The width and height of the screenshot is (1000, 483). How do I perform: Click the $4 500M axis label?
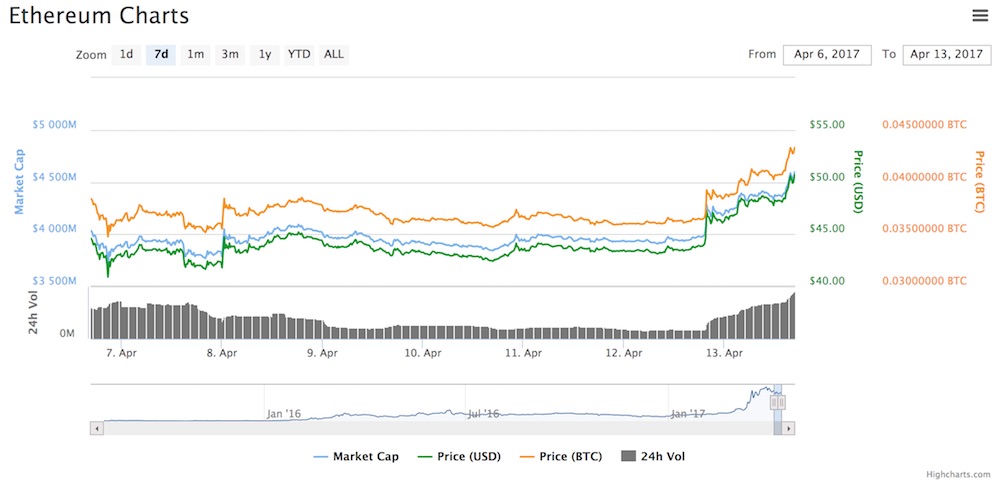click(54, 177)
